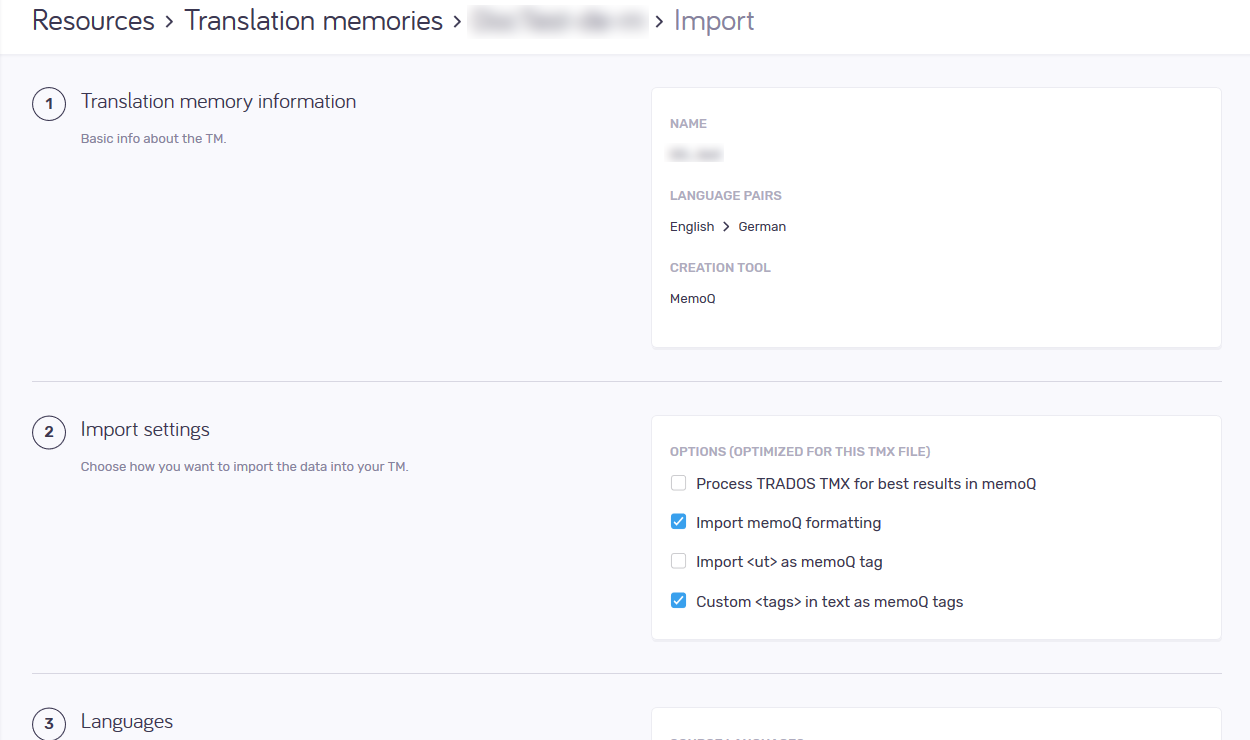
Task: Uncheck Import memoQ formatting option
Action: [x=679, y=522]
